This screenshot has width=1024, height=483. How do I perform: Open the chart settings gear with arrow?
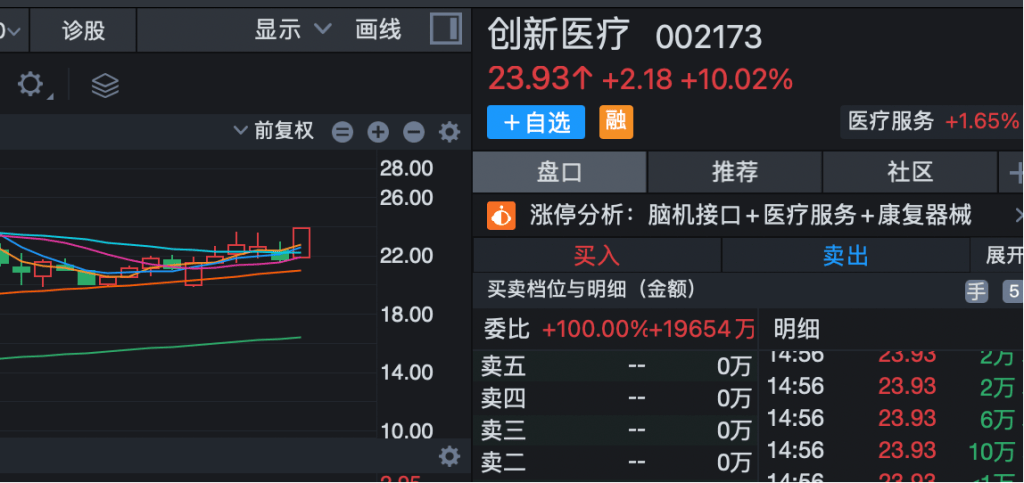pyautogui.click(x=33, y=85)
